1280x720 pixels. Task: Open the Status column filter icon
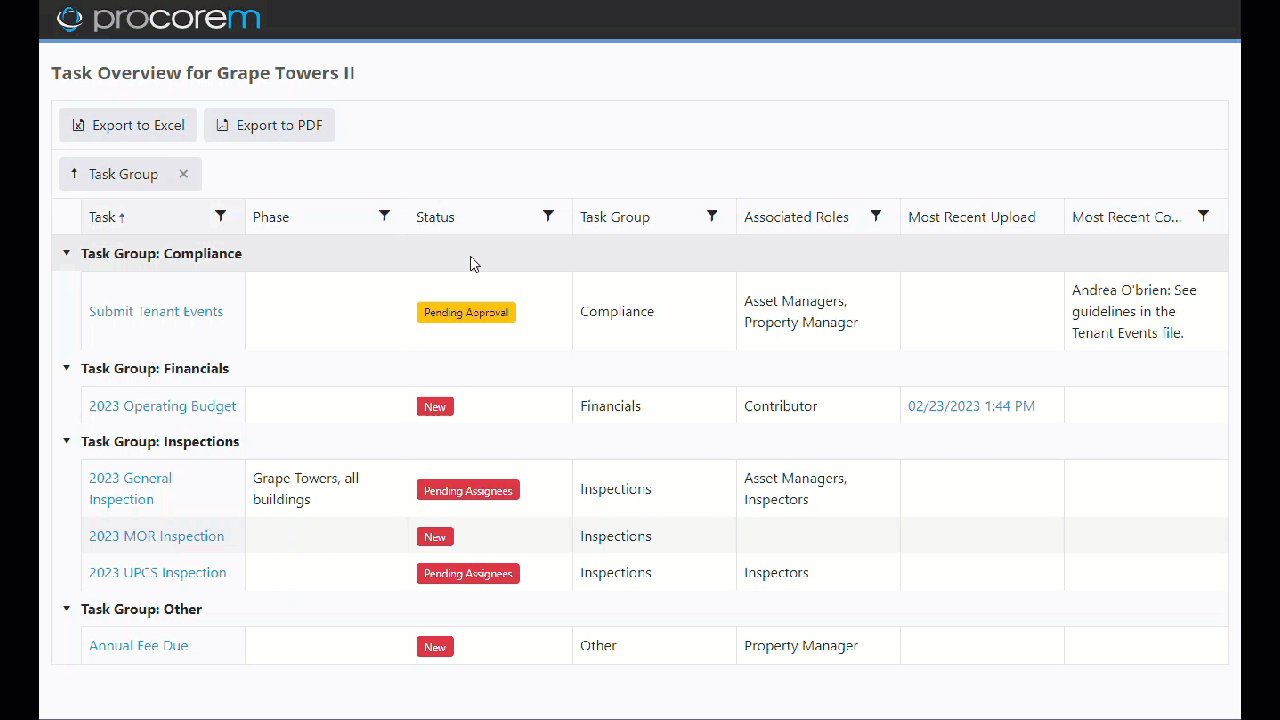tap(548, 216)
